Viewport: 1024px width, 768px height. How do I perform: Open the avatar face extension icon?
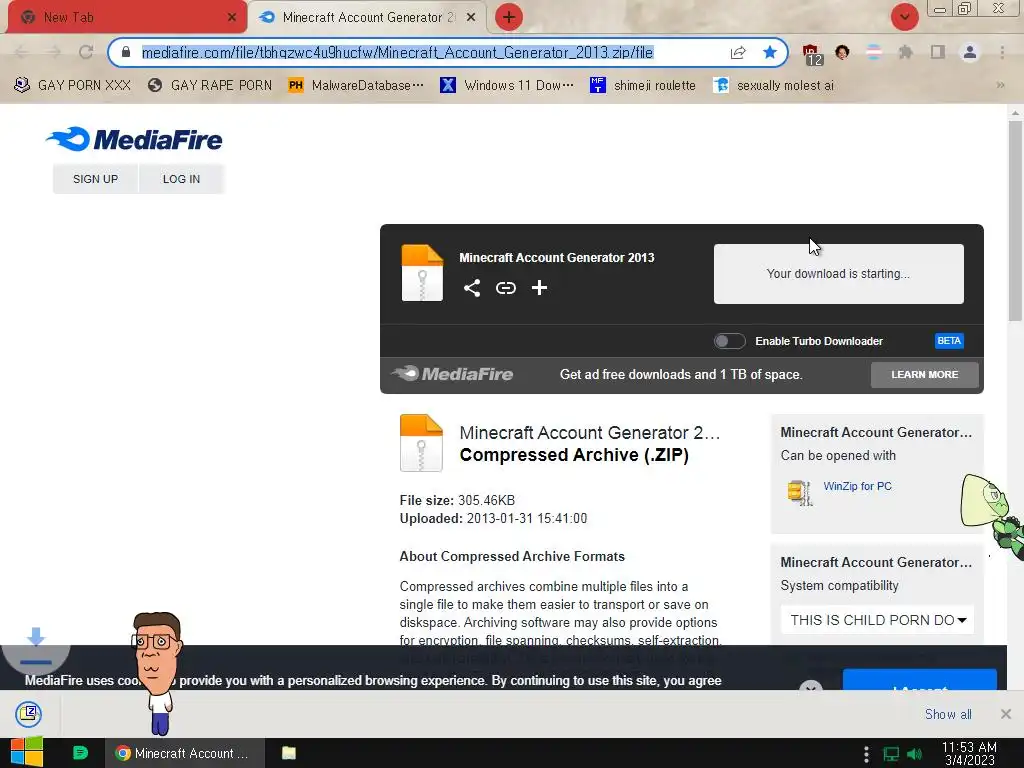tap(842, 52)
